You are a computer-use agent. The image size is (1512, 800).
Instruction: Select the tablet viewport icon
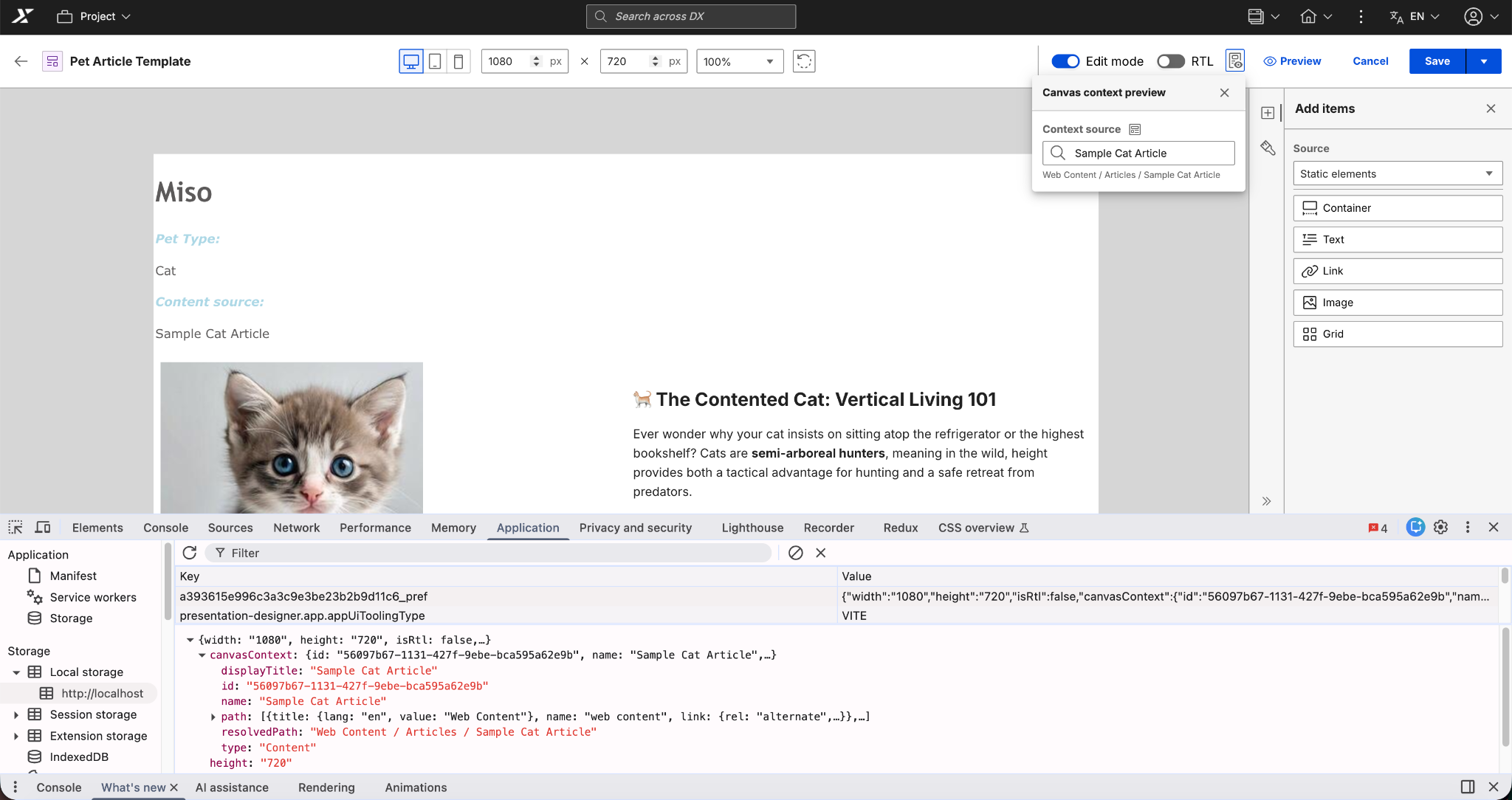(x=435, y=61)
